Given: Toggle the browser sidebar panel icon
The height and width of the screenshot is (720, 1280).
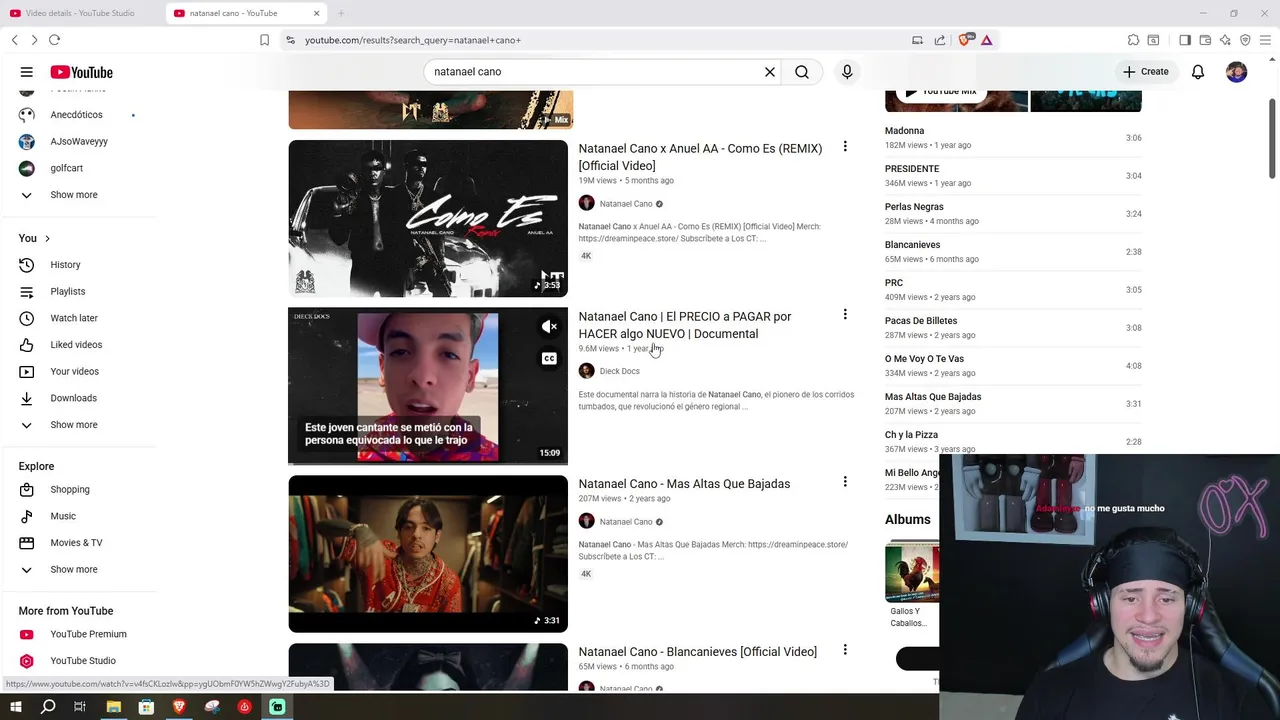Looking at the screenshot, I should coord(1185,40).
